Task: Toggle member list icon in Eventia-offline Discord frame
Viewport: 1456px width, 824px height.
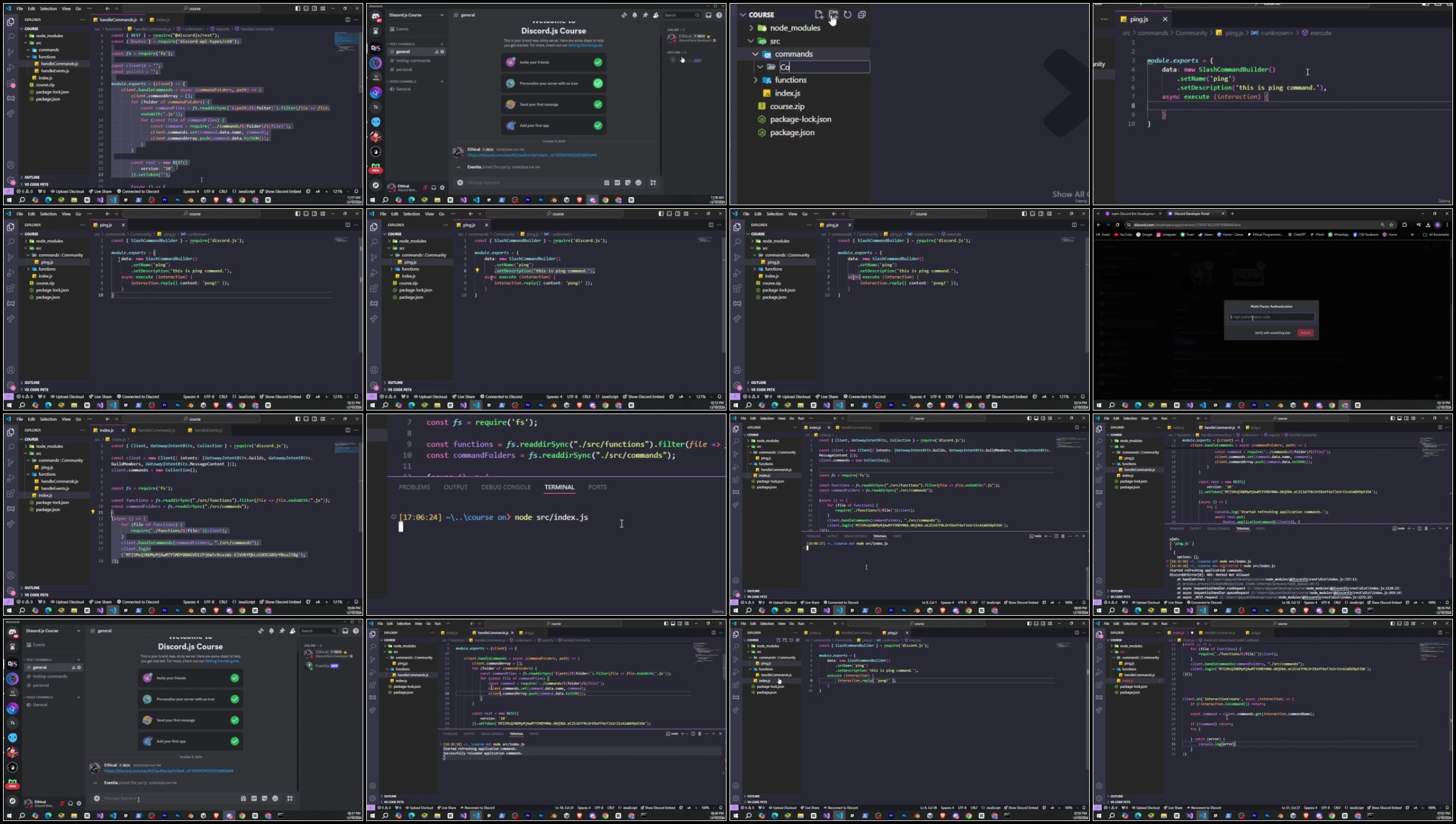Action: (x=656, y=15)
